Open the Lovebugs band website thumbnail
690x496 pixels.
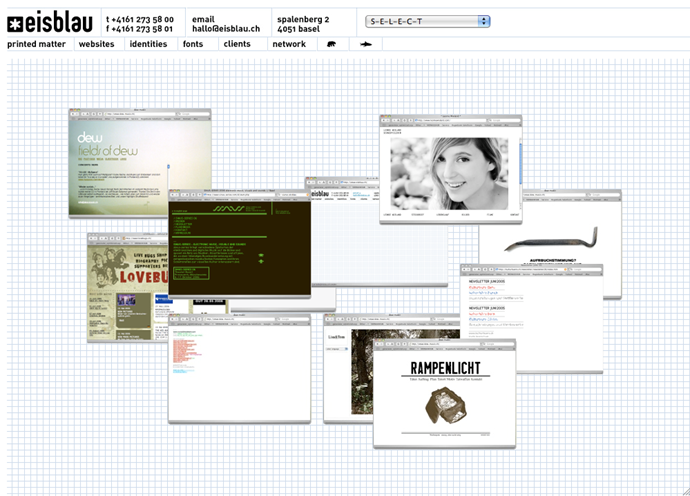pos(125,290)
